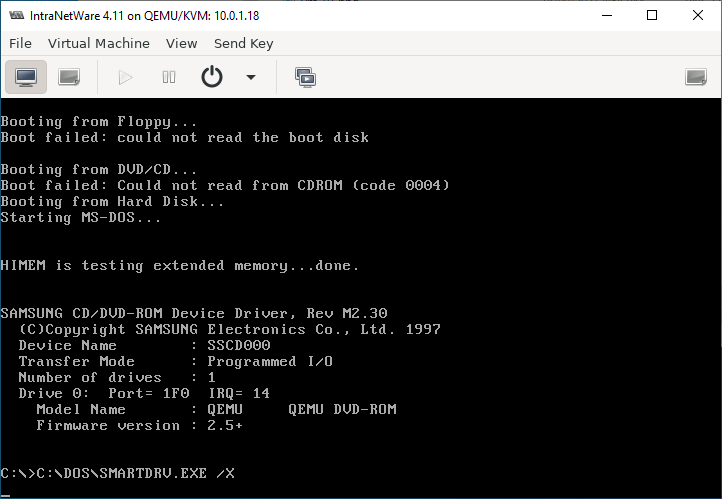This screenshot has width=722, height=499.
Task: Click 'Programmed I/O' transfer mode value
Action: pyautogui.click(x=270, y=361)
